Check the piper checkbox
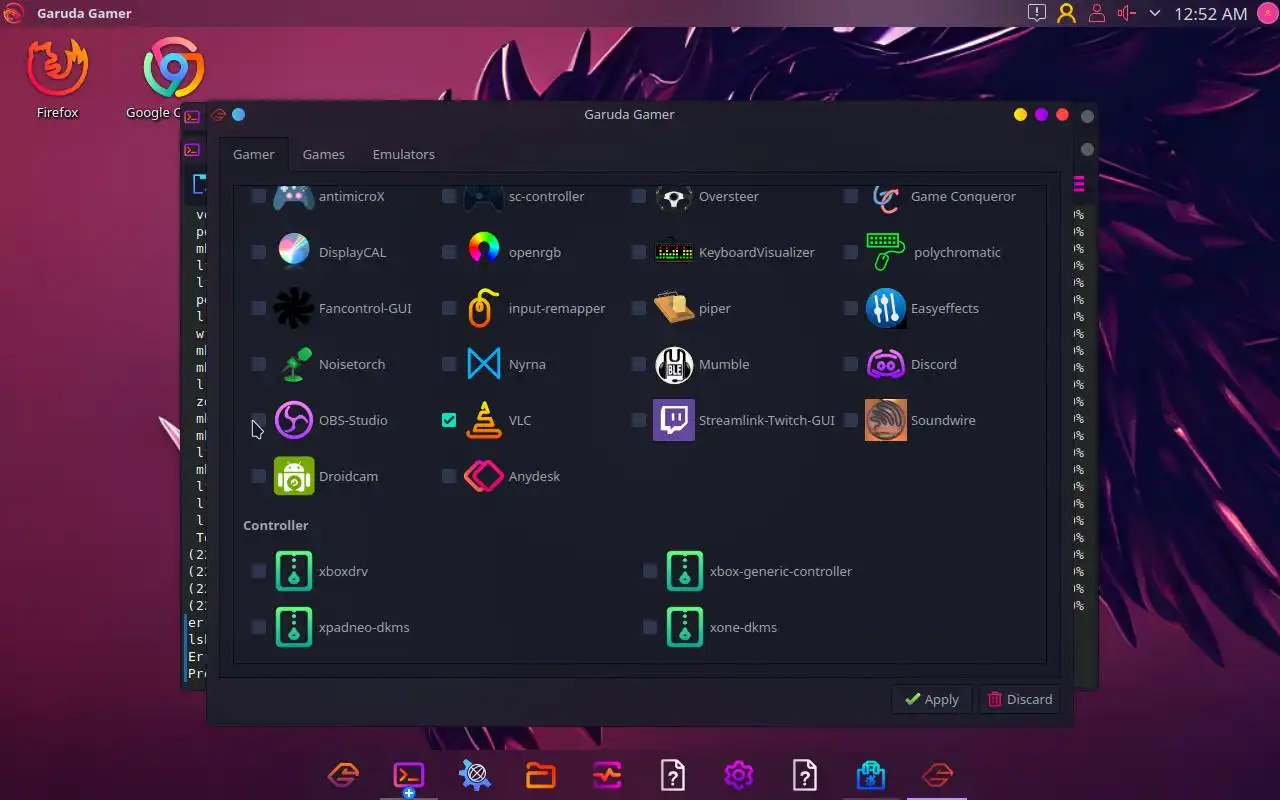The height and width of the screenshot is (800, 1280). pyautogui.click(x=639, y=308)
